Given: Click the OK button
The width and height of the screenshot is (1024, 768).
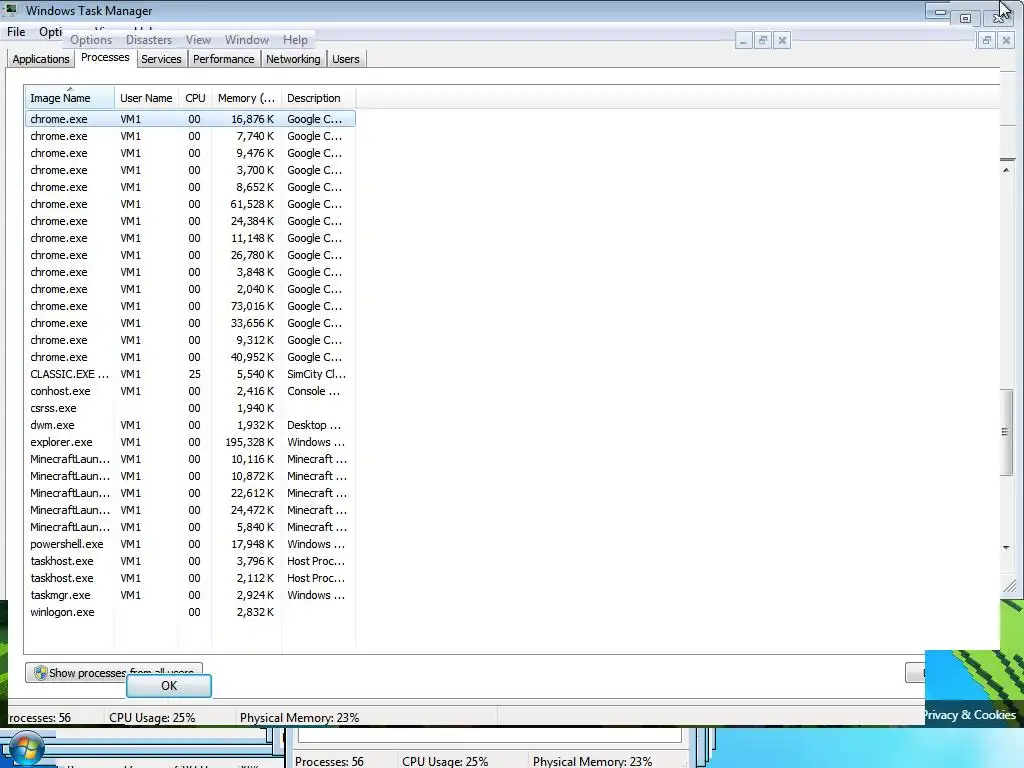Looking at the screenshot, I should point(169,686).
